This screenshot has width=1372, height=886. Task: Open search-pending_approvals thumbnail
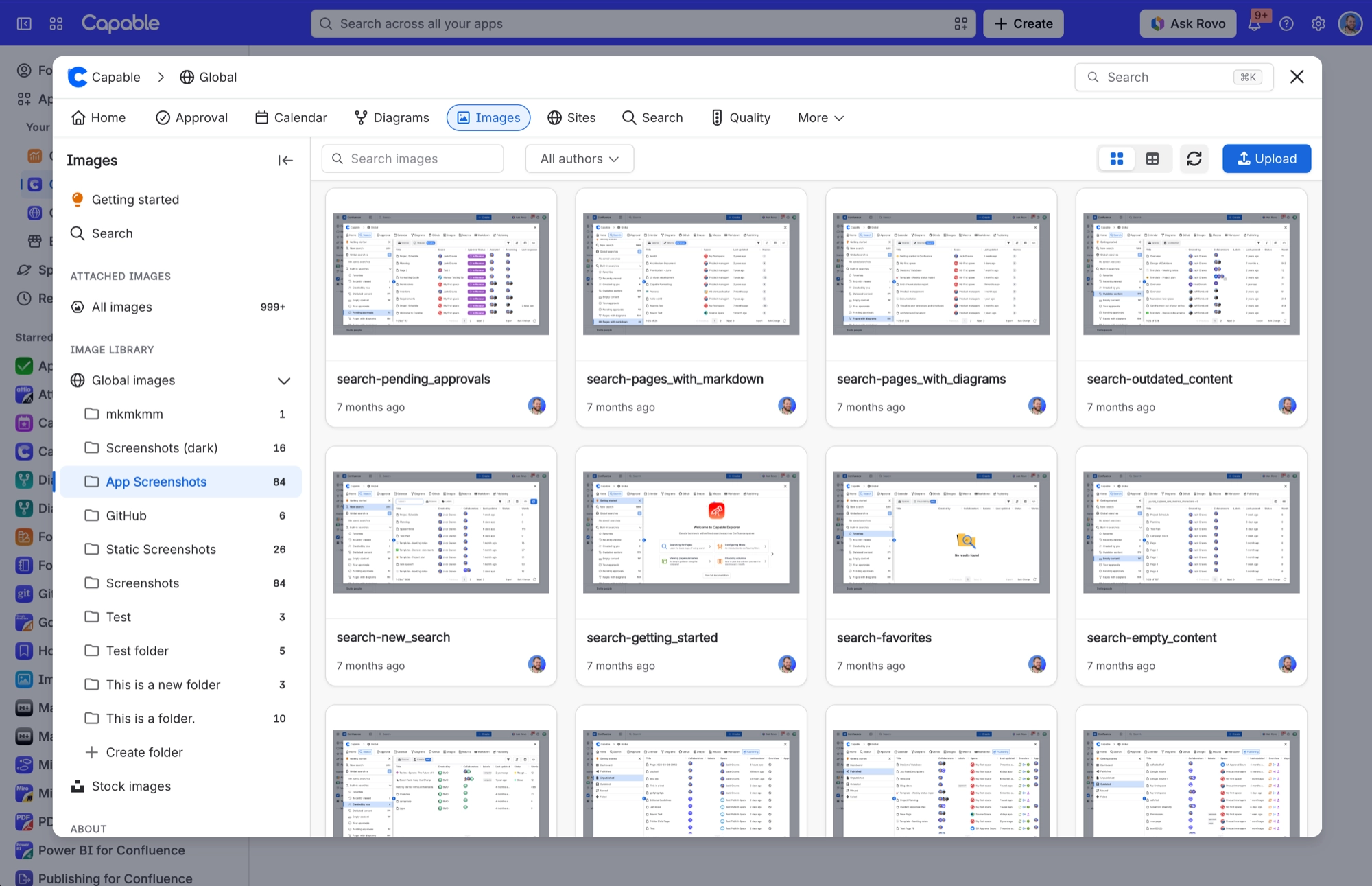tap(441, 275)
